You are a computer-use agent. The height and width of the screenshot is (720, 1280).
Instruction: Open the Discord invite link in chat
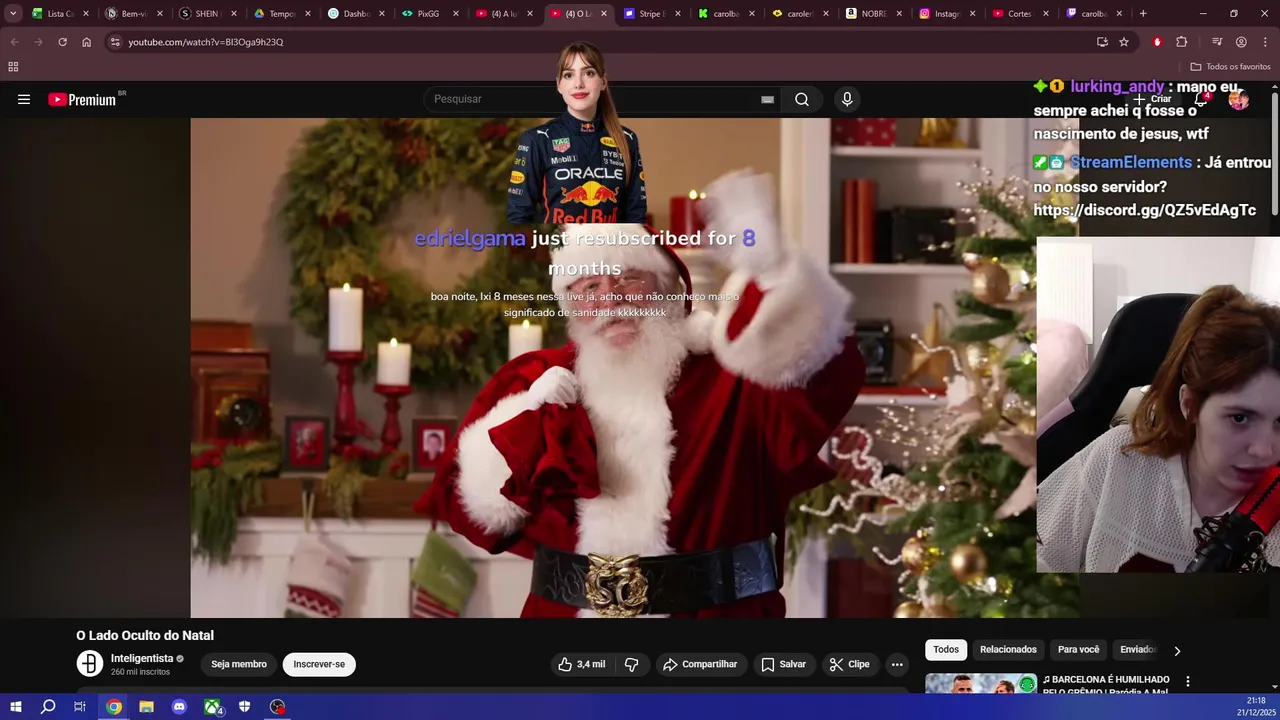point(1144,210)
